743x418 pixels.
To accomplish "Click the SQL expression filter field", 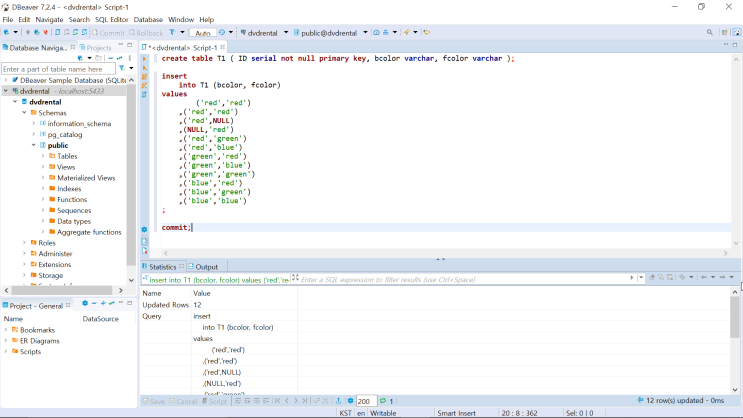I will point(464,280).
